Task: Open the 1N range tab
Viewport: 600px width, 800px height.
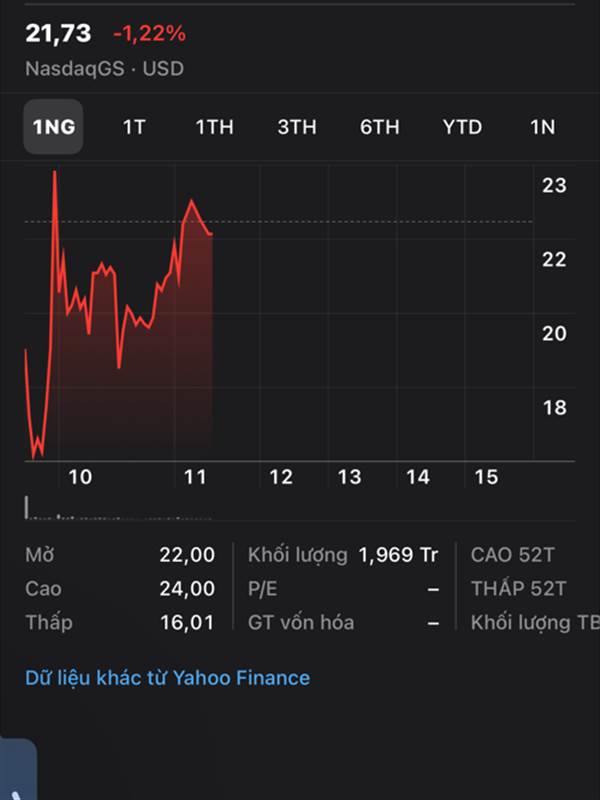Action: [x=542, y=127]
